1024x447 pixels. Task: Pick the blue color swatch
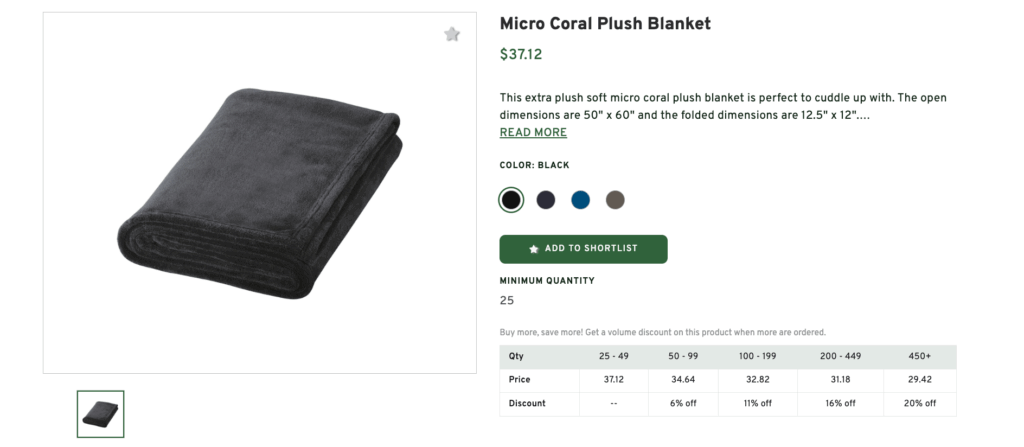click(581, 200)
